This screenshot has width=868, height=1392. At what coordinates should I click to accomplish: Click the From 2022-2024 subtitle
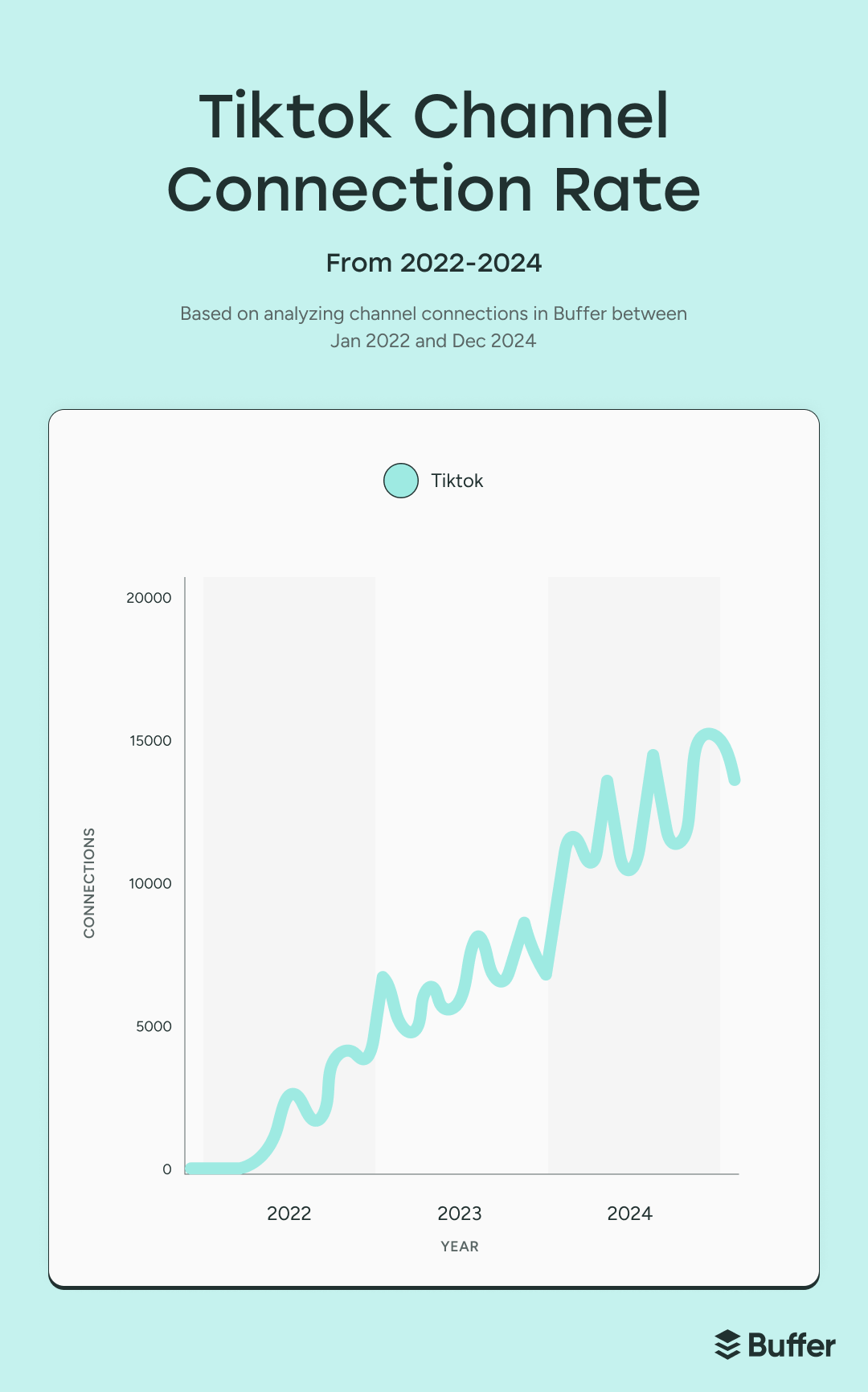[x=434, y=263]
